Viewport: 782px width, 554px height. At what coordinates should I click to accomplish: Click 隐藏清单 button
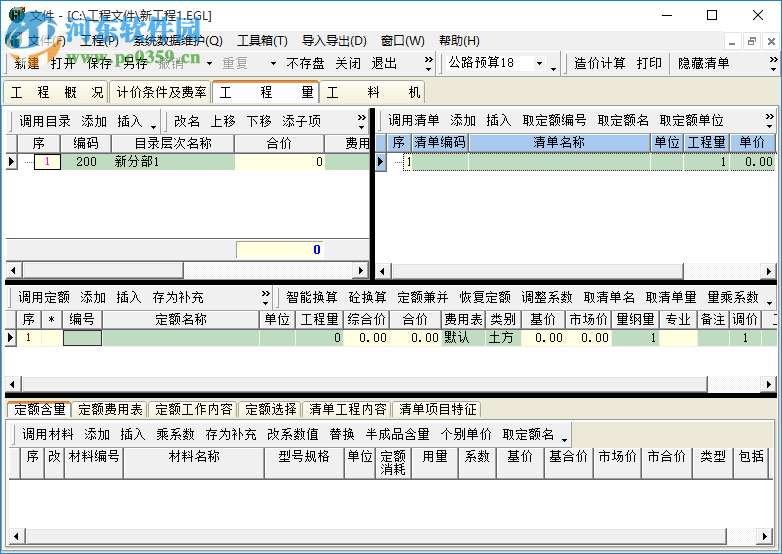703,63
